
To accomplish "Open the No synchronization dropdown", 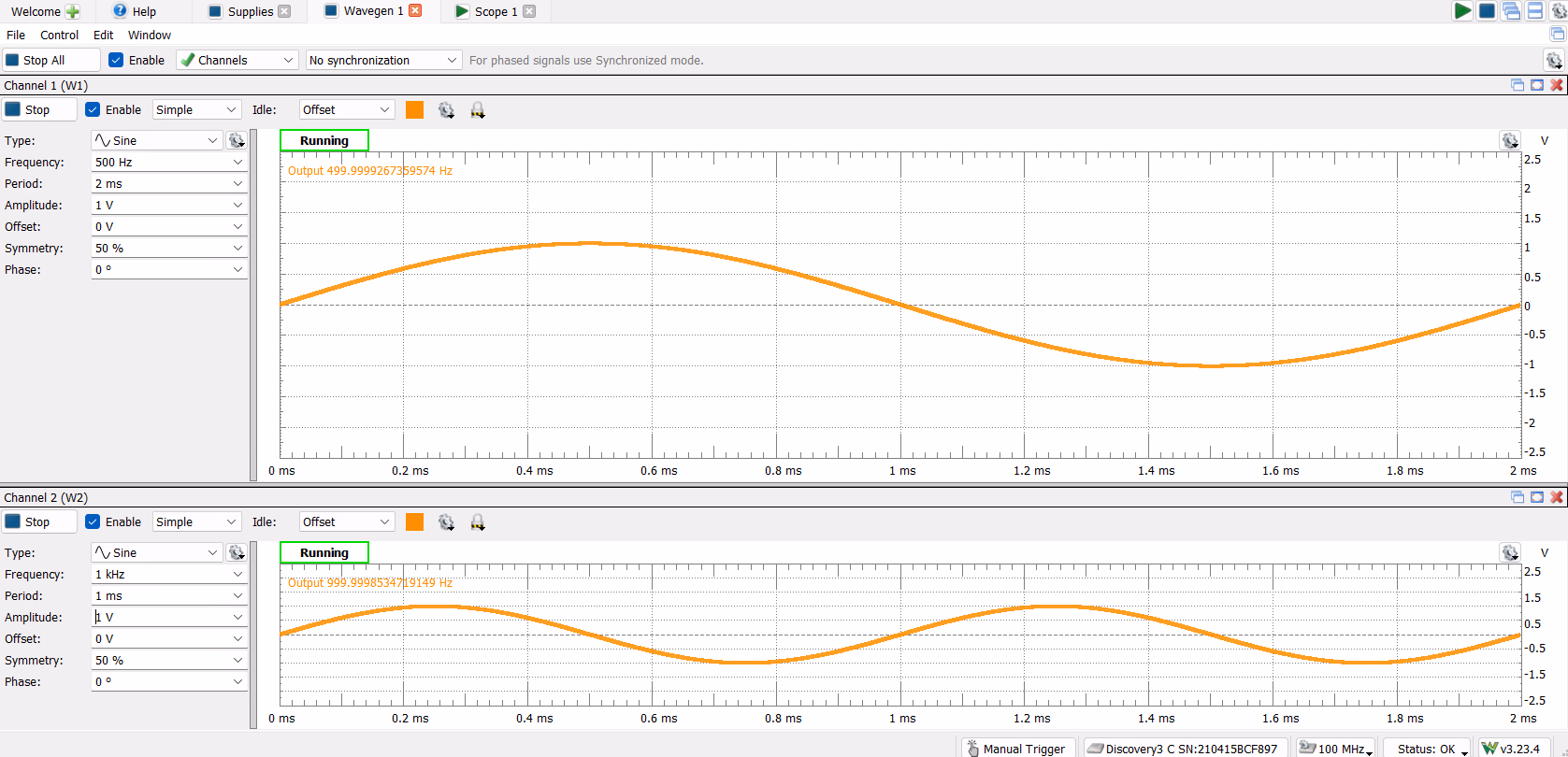I will (x=384, y=60).
